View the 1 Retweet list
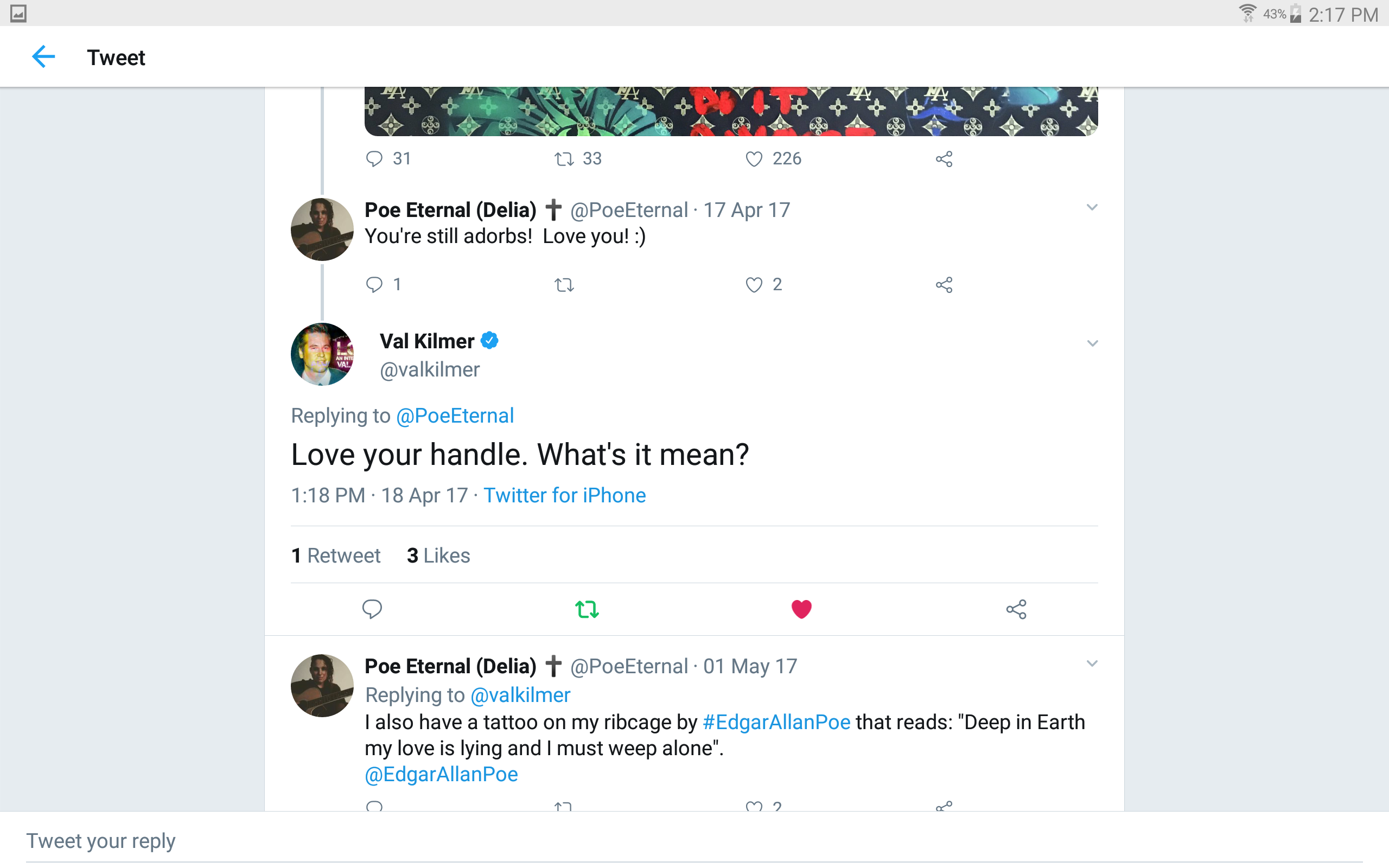This screenshot has width=1389, height=868. click(336, 555)
